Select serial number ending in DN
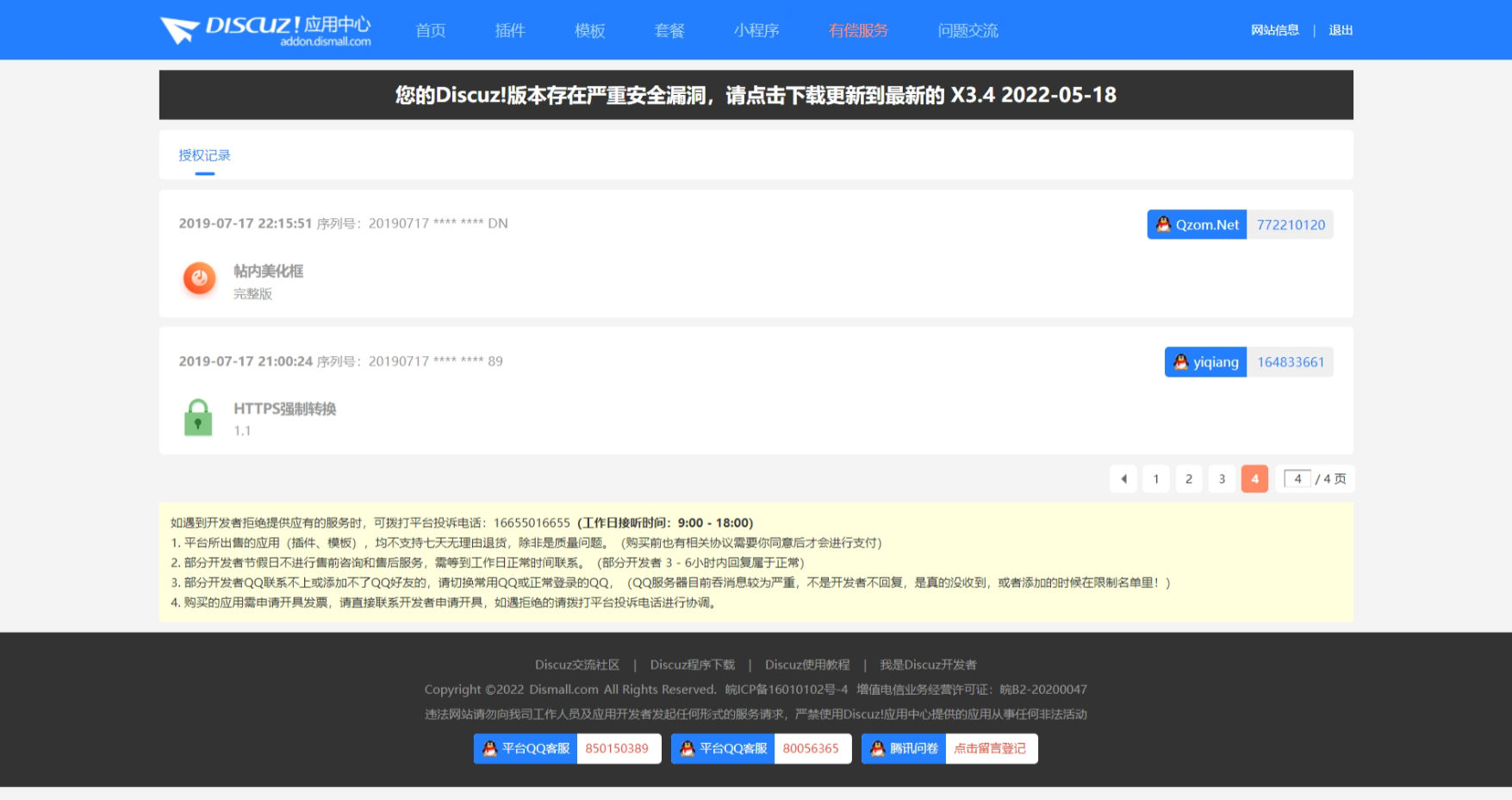1512x800 pixels. coord(439,223)
